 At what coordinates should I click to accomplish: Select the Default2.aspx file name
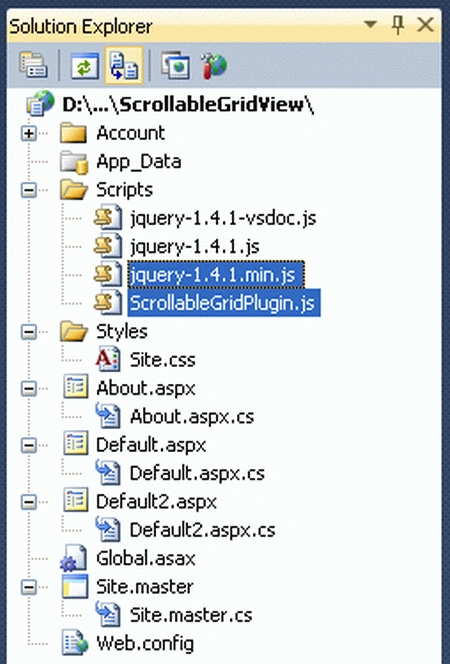click(x=157, y=503)
